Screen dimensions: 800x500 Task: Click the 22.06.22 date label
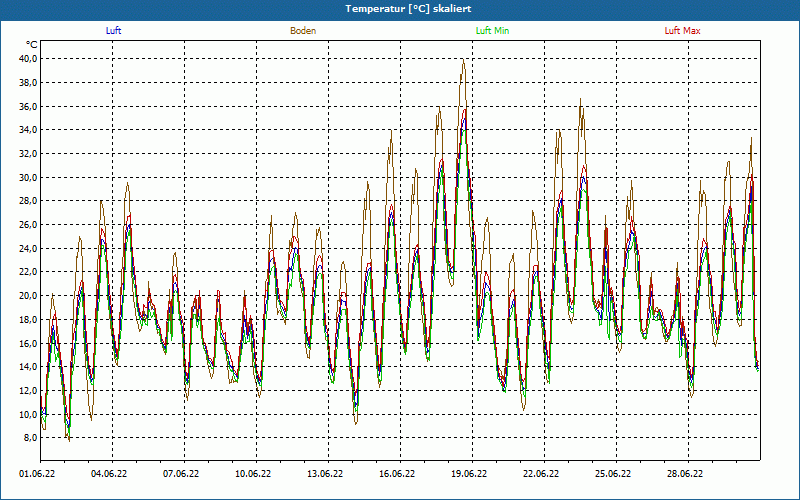pyautogui.click(x=541, y=474)
